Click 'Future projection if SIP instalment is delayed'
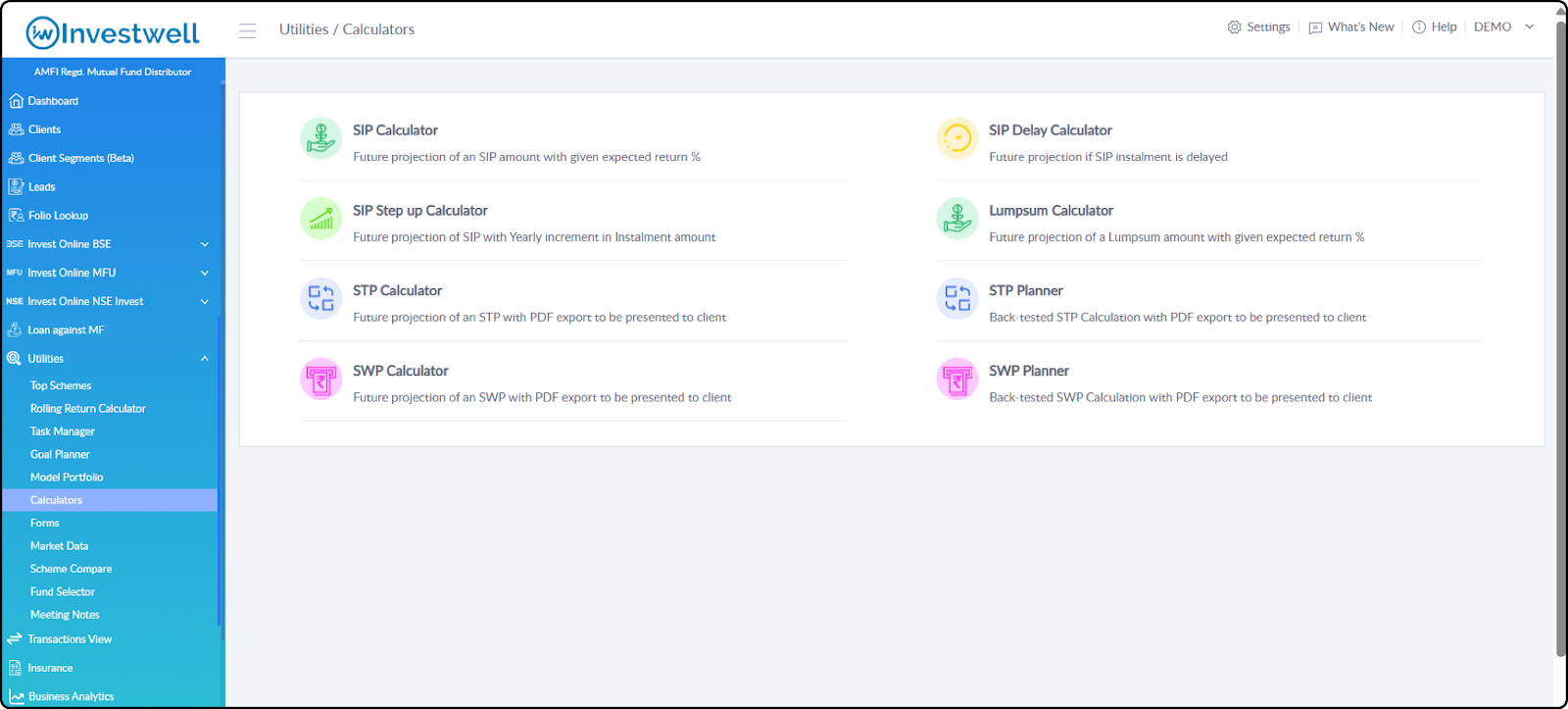The image size is (1568, 709). point(1108,157)
